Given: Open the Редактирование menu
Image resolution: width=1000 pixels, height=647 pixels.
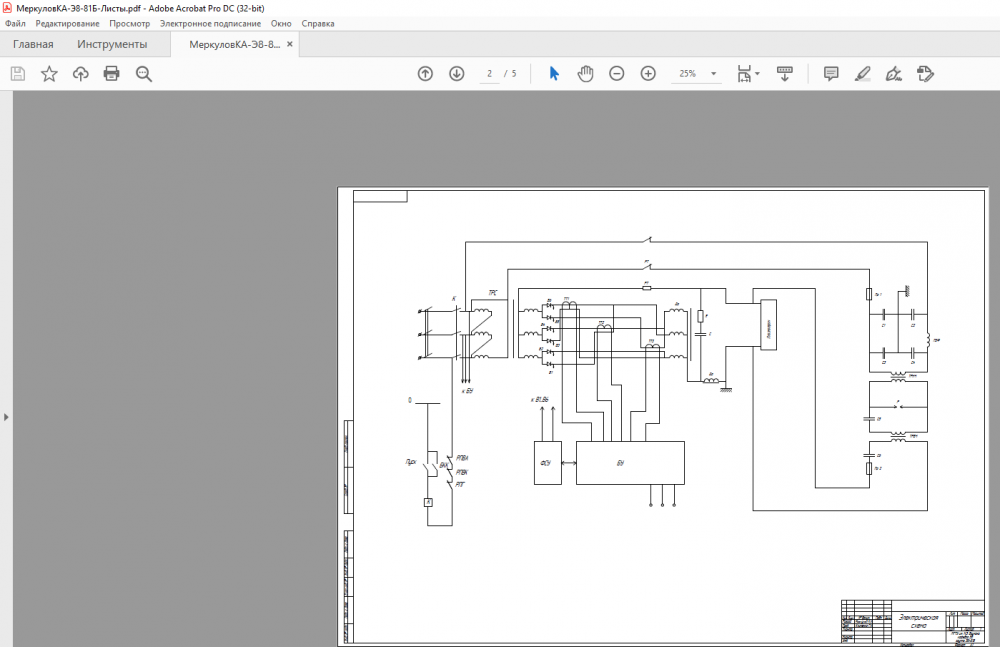Looking at the screenshot, I should pos(67,23).
